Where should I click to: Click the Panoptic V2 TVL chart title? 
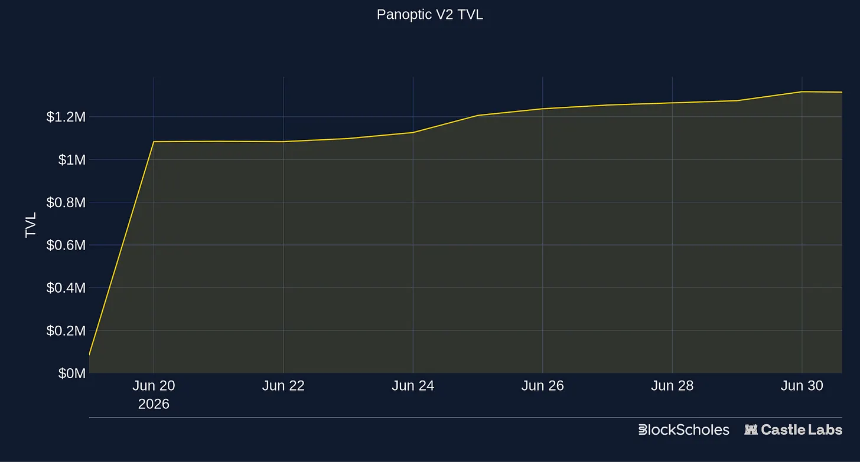pyautogui.click(x=430, y=14)
